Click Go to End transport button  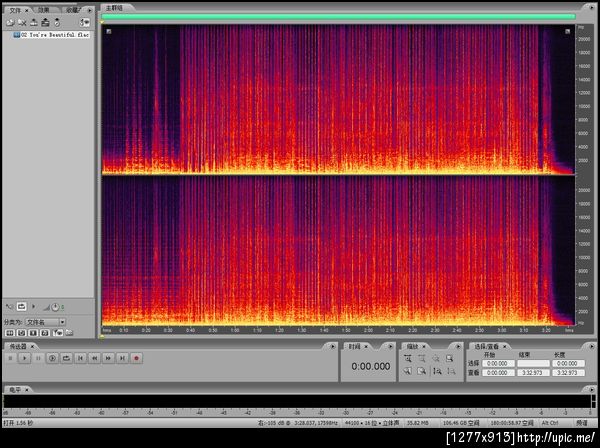122,358
